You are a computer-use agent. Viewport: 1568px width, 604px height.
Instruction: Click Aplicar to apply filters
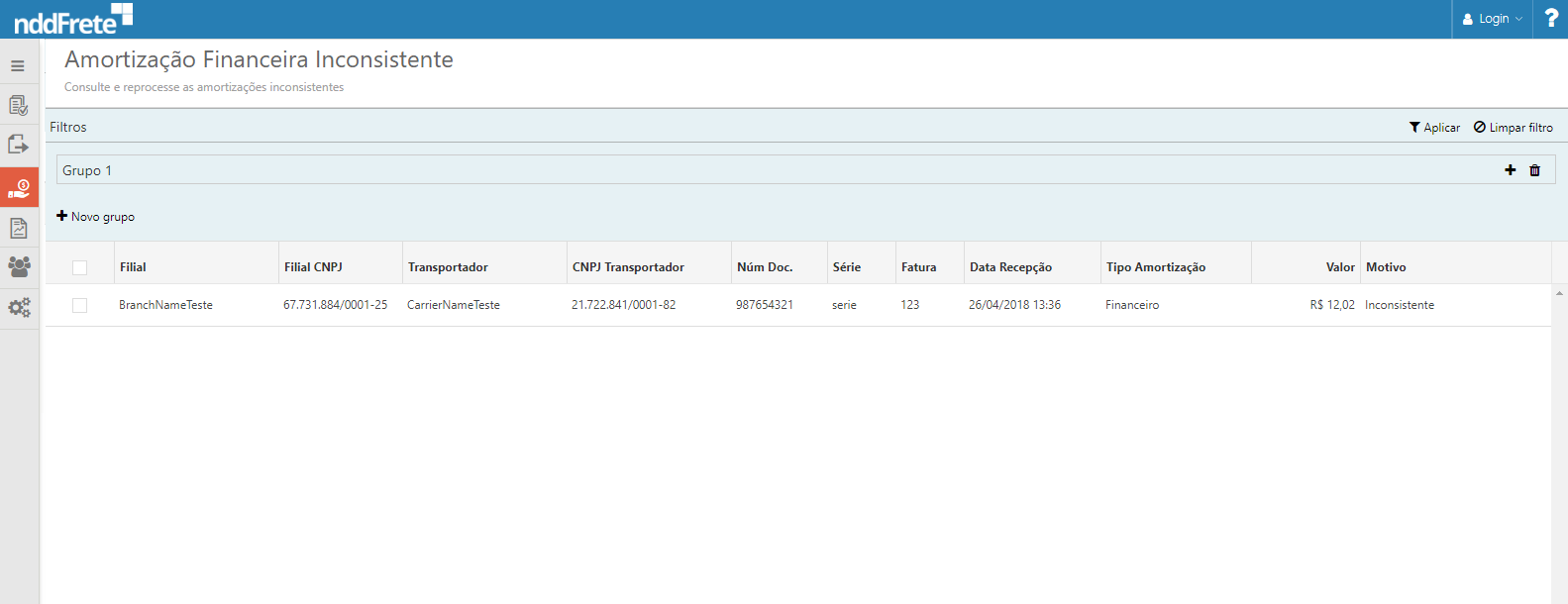coord(1434,128)
